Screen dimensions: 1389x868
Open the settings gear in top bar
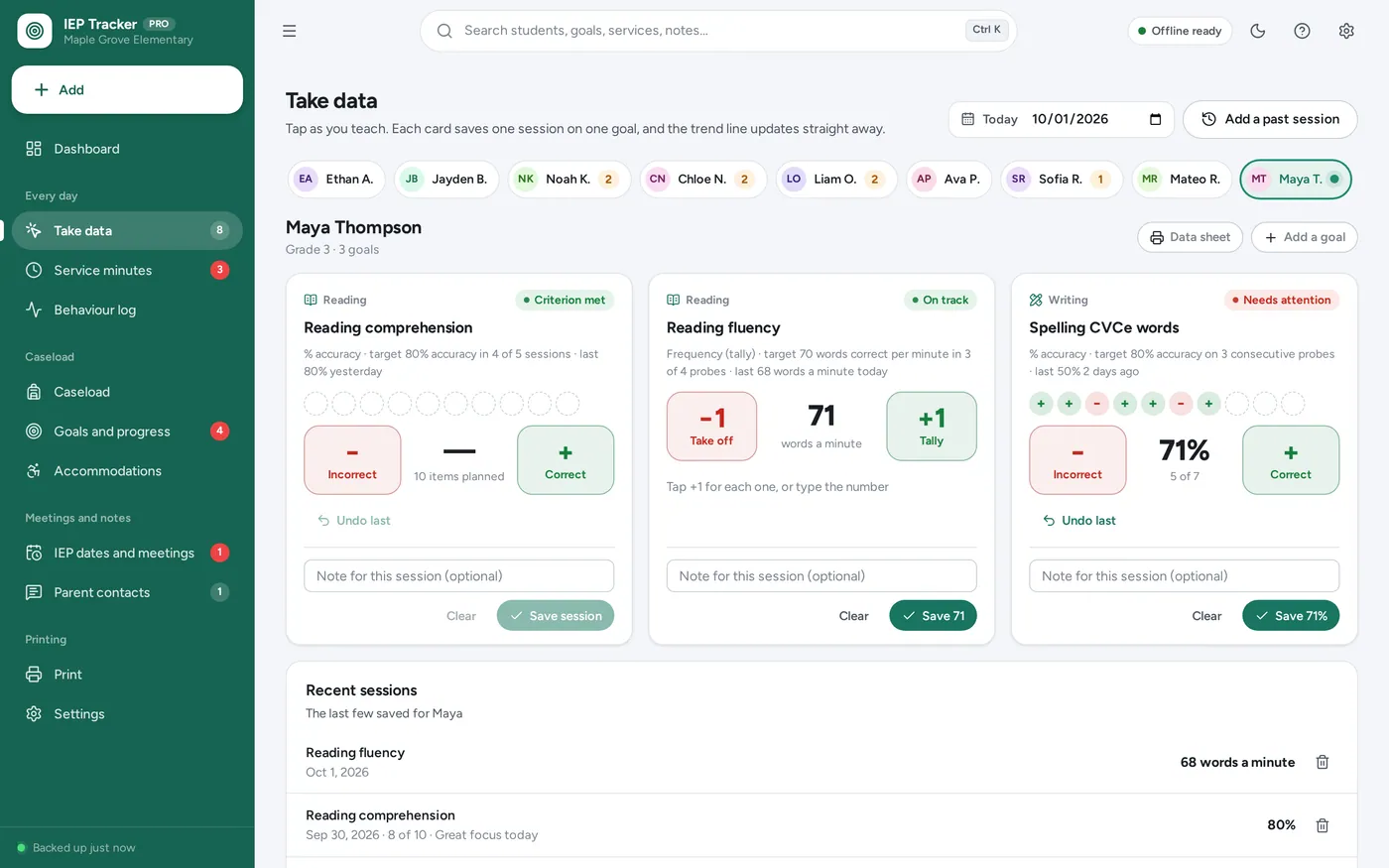point(1346,31)
